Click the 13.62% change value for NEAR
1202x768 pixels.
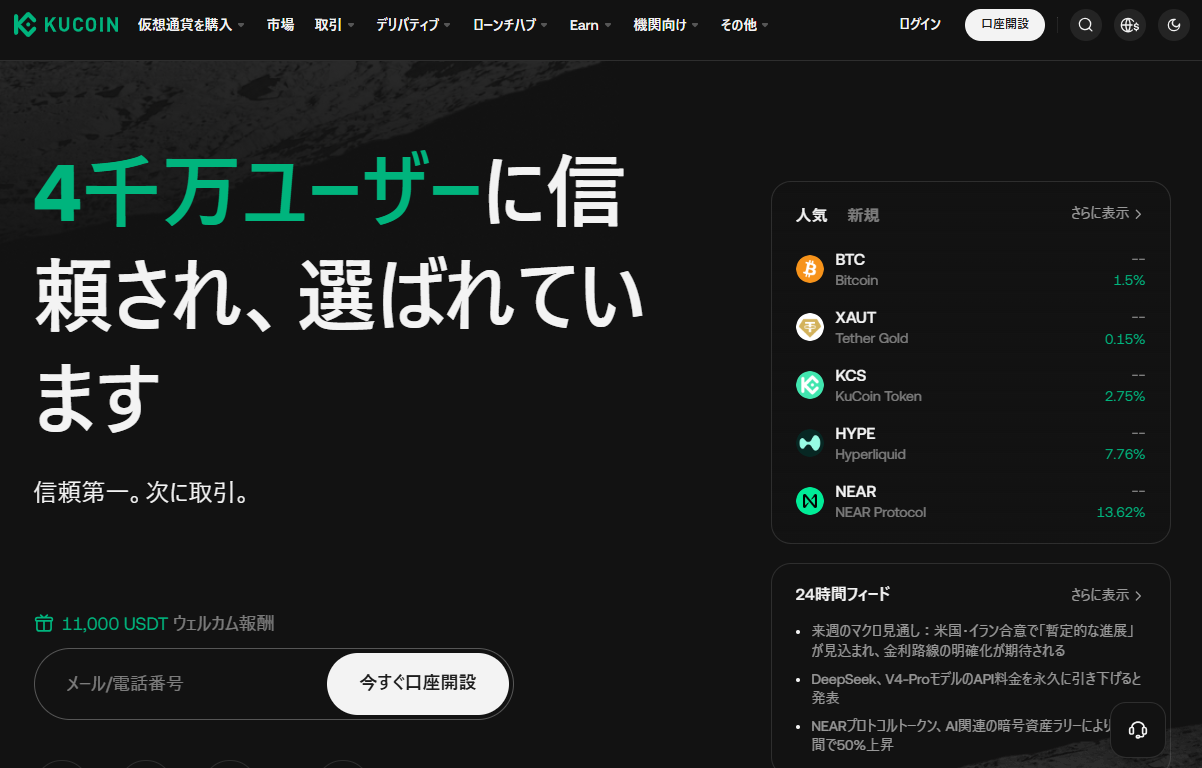point(1121,512)
